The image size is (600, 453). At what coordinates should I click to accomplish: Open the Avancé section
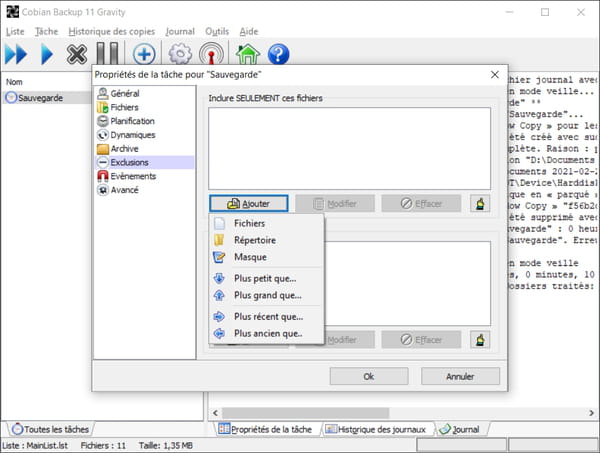click(145, 190)
